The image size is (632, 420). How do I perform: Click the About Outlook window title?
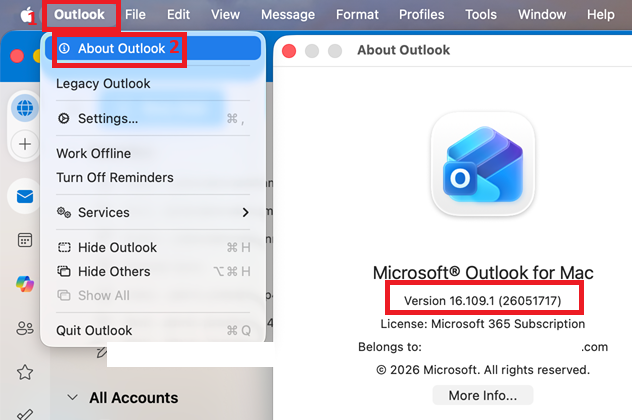(x=403, y=50)
